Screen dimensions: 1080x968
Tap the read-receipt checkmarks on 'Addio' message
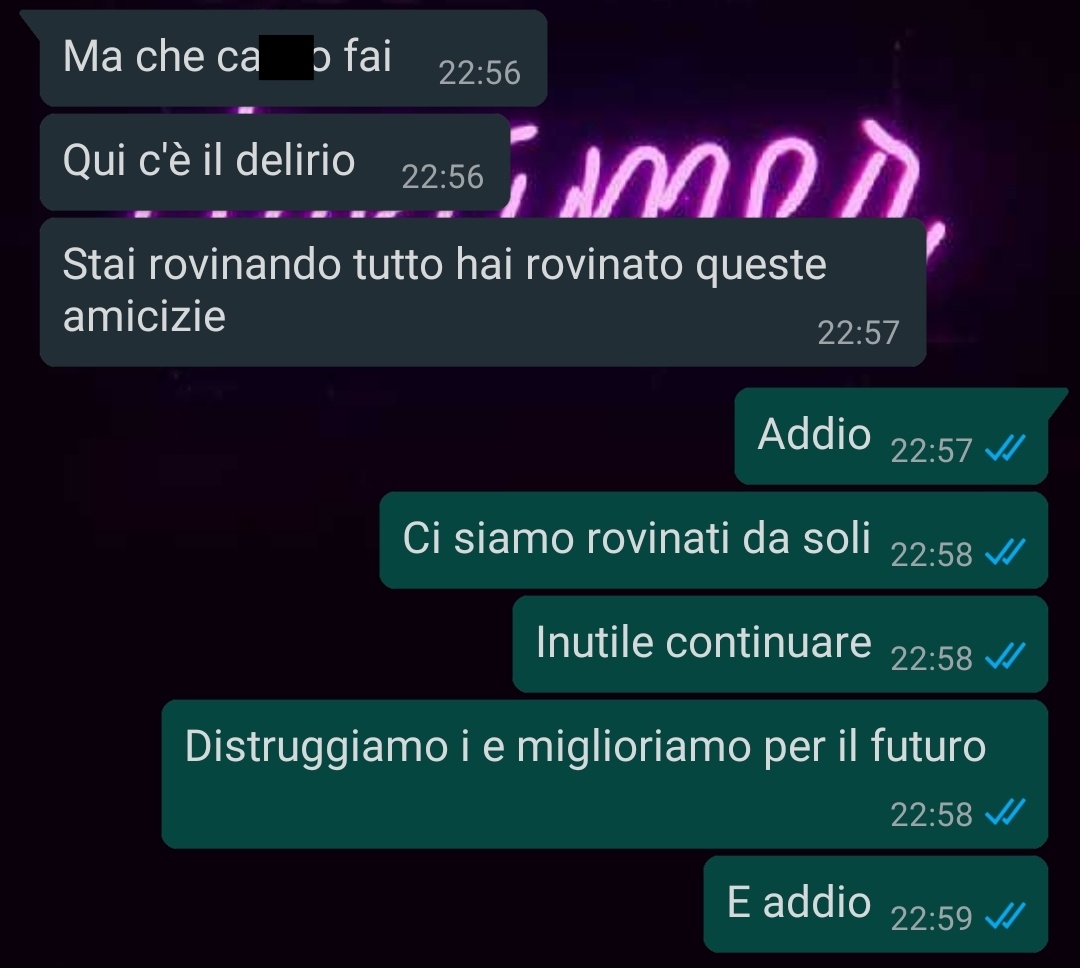(1005, 449)
